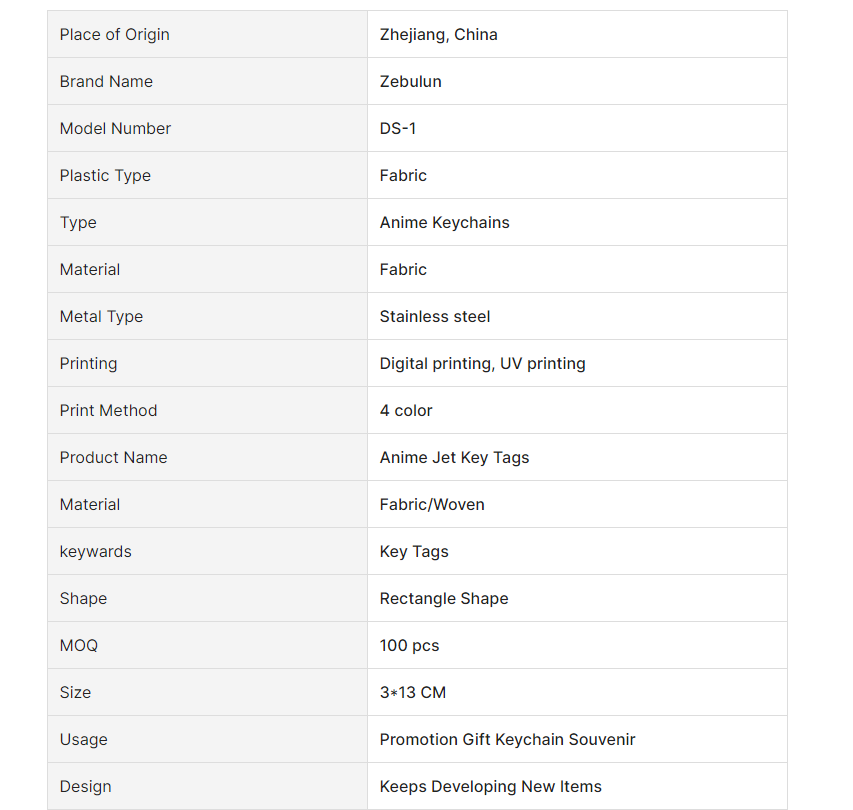The height and width of the screenshot is (810, 853).
Task: Select the "4 color" value cell
Action: pyautogui.click(x=406, y=411)
